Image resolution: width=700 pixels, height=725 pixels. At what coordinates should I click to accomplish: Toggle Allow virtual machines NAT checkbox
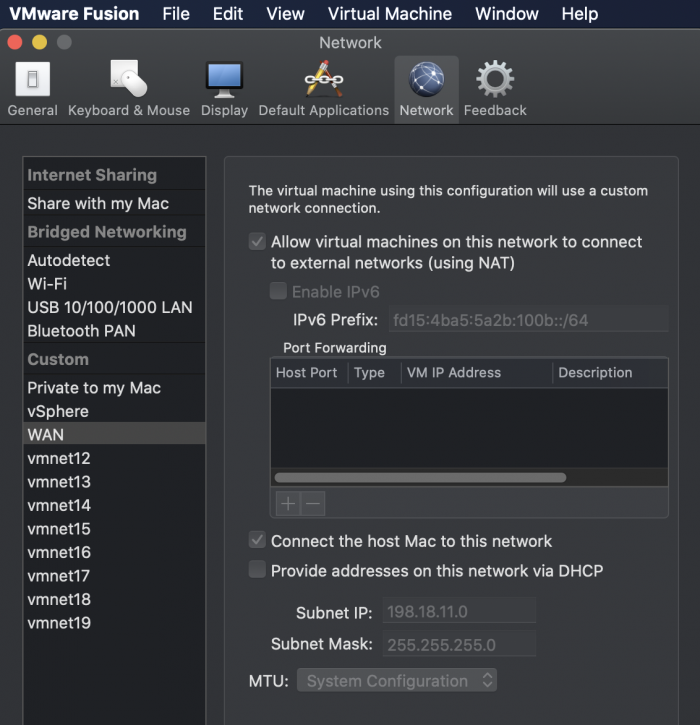click(257, 241)
